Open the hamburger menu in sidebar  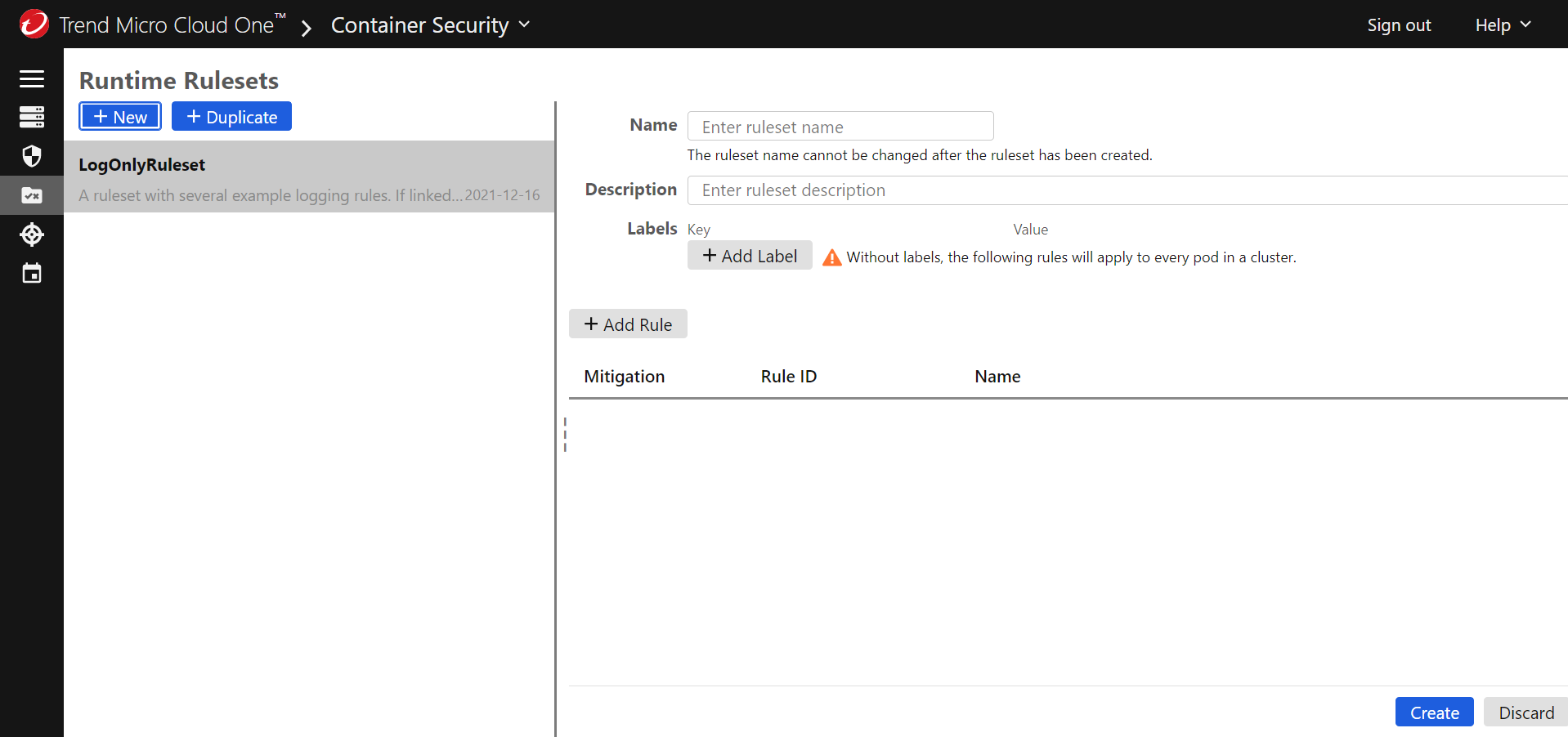coord(32,78)
